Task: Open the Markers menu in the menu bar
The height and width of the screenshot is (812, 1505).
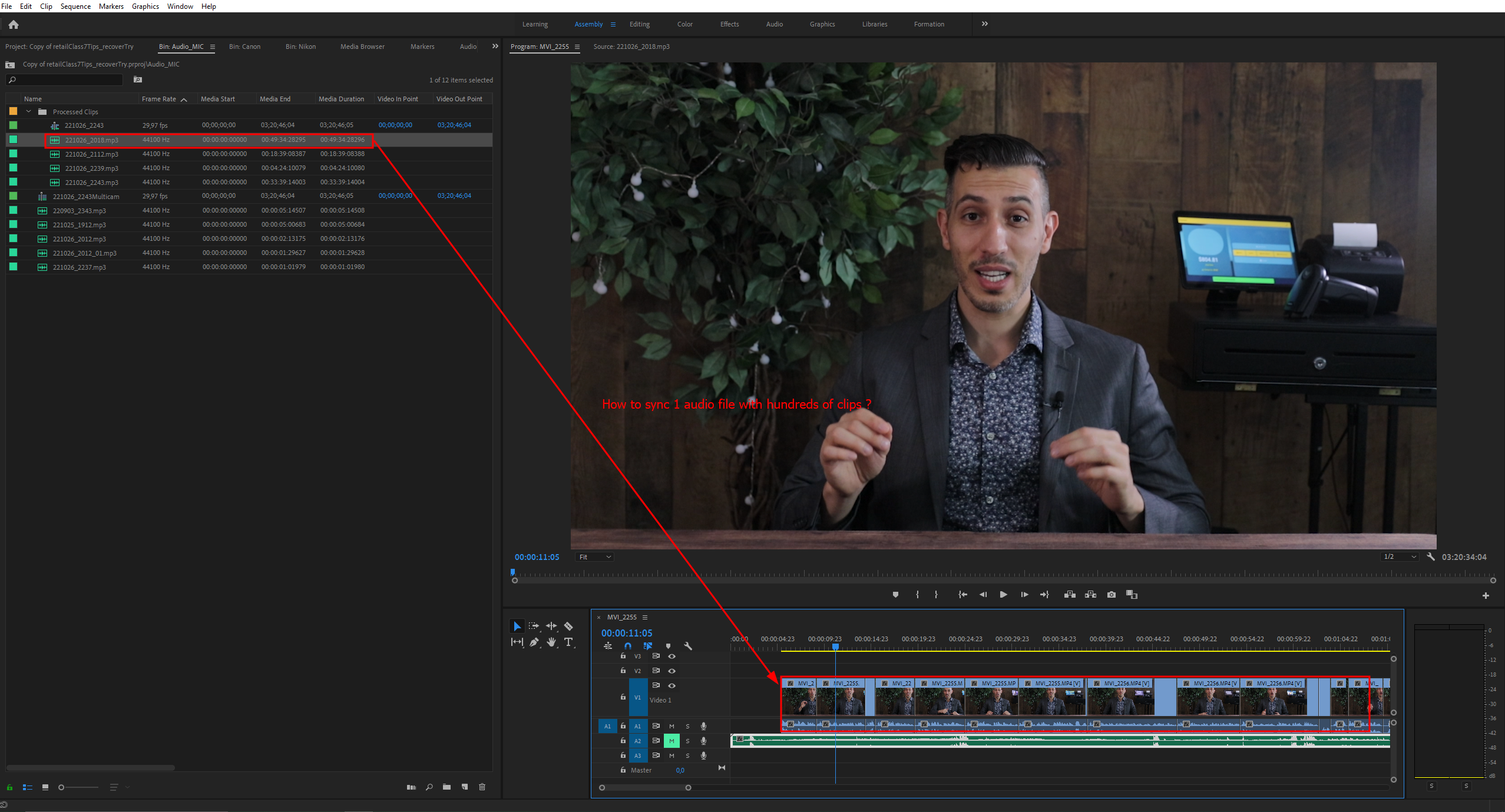Action: [x=111, y=6]
